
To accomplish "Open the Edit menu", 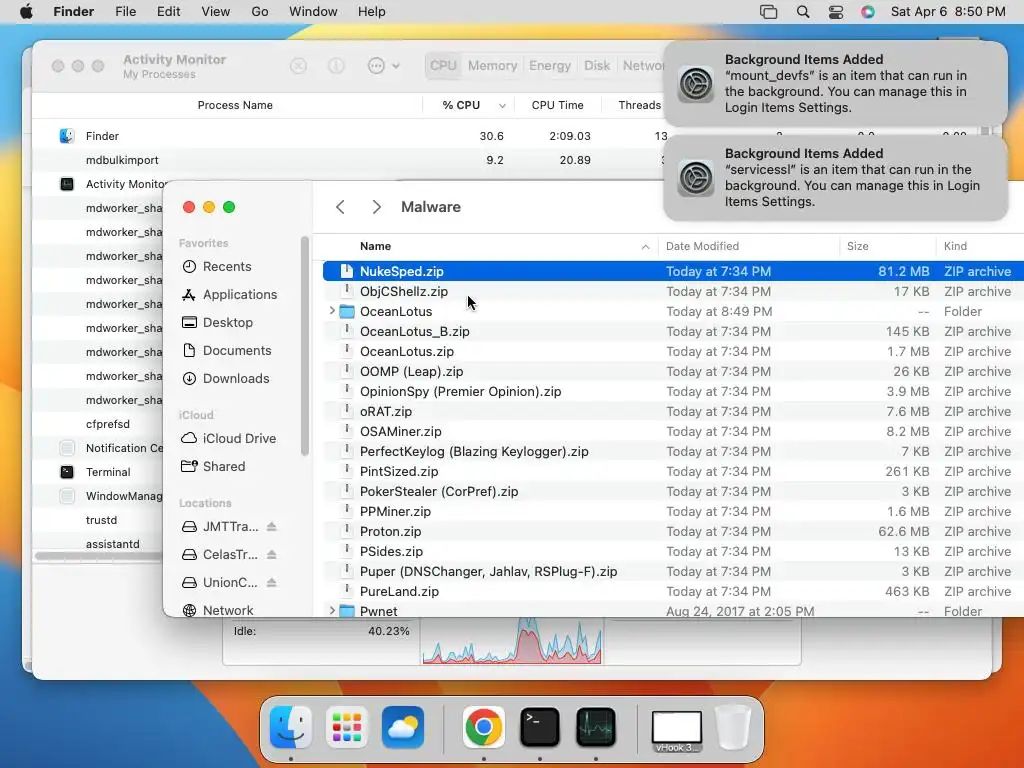I will 168,12.
